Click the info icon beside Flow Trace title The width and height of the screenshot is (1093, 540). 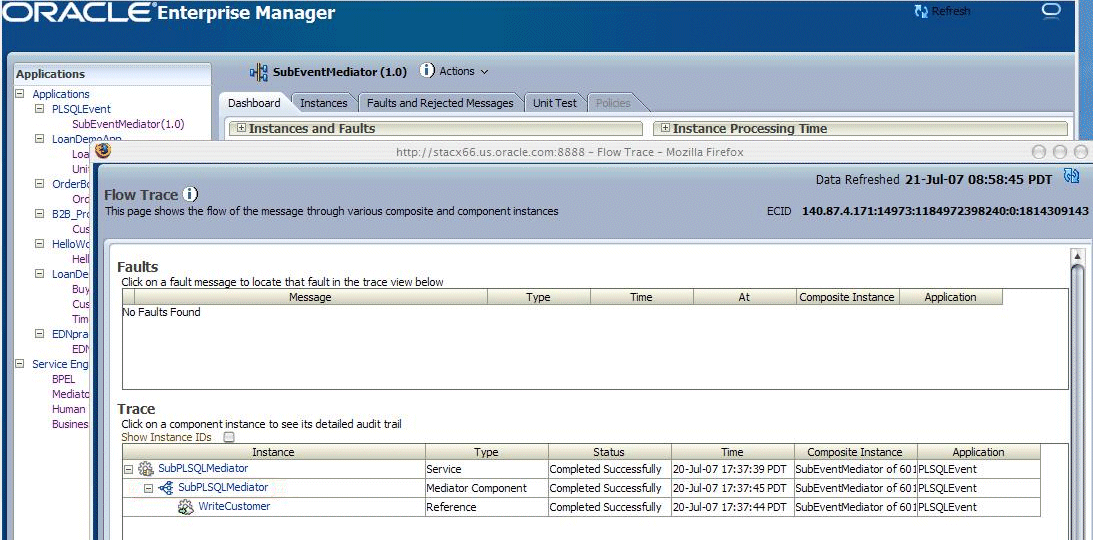click(x=190, y=194)
